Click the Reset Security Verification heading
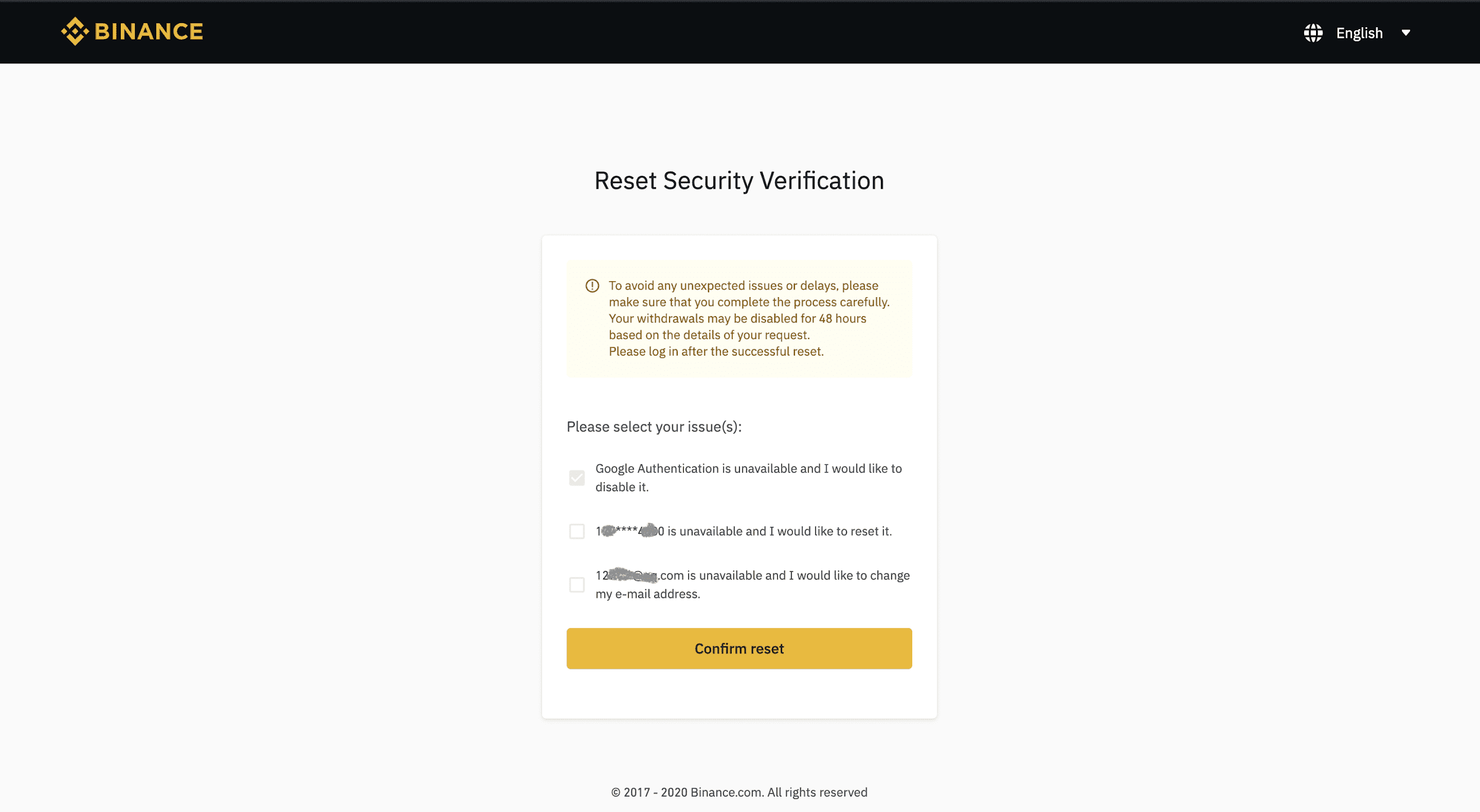 [739, 181]
